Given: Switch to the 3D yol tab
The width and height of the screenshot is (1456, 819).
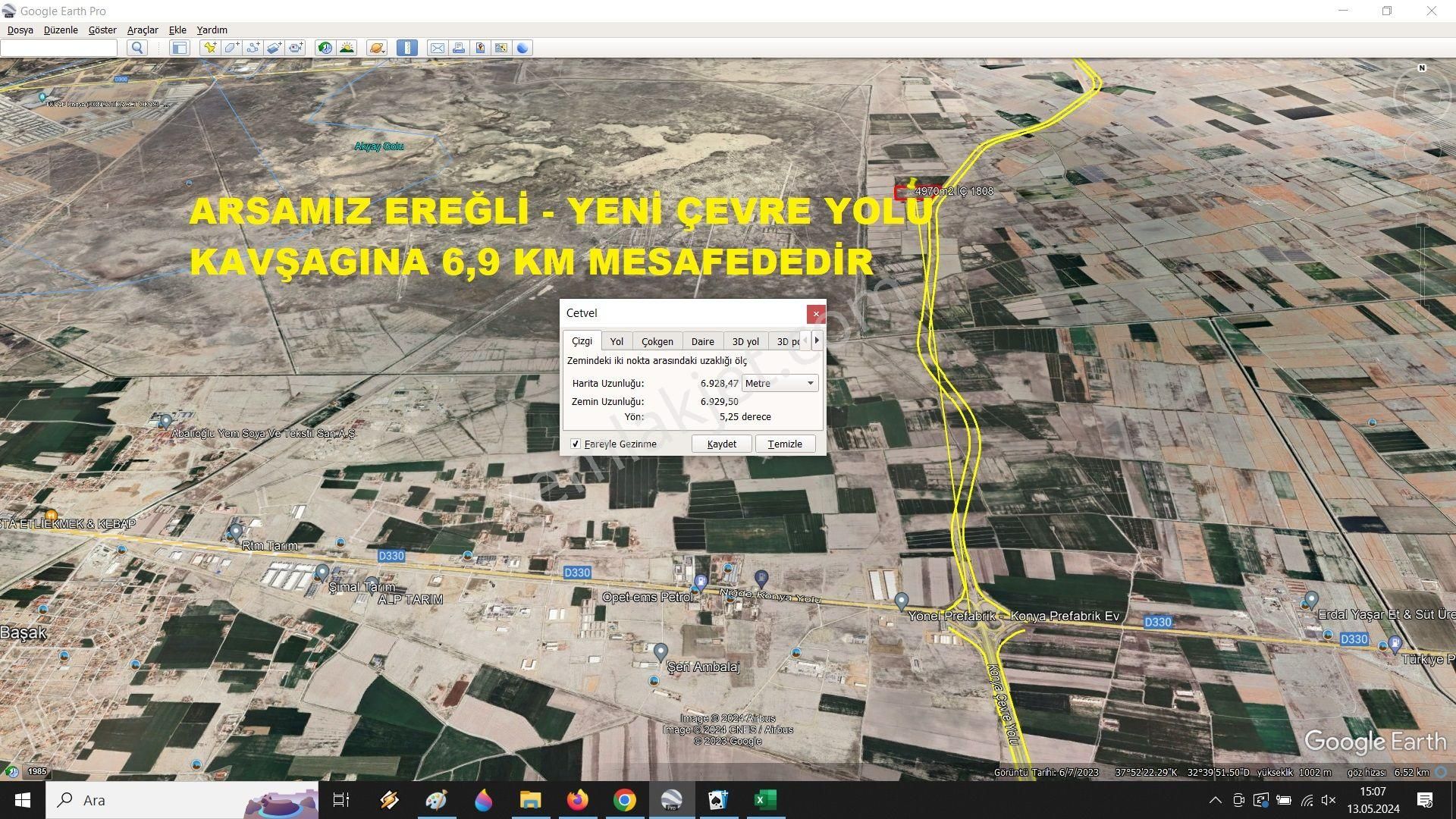Looking at the screenshot, I should (x=745, y=341).
